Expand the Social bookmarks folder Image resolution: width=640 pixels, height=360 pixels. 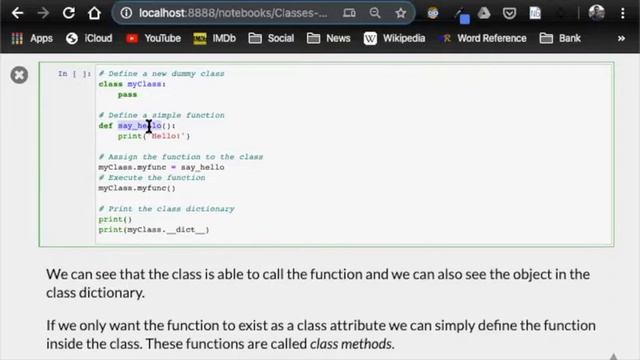point(271,38)
